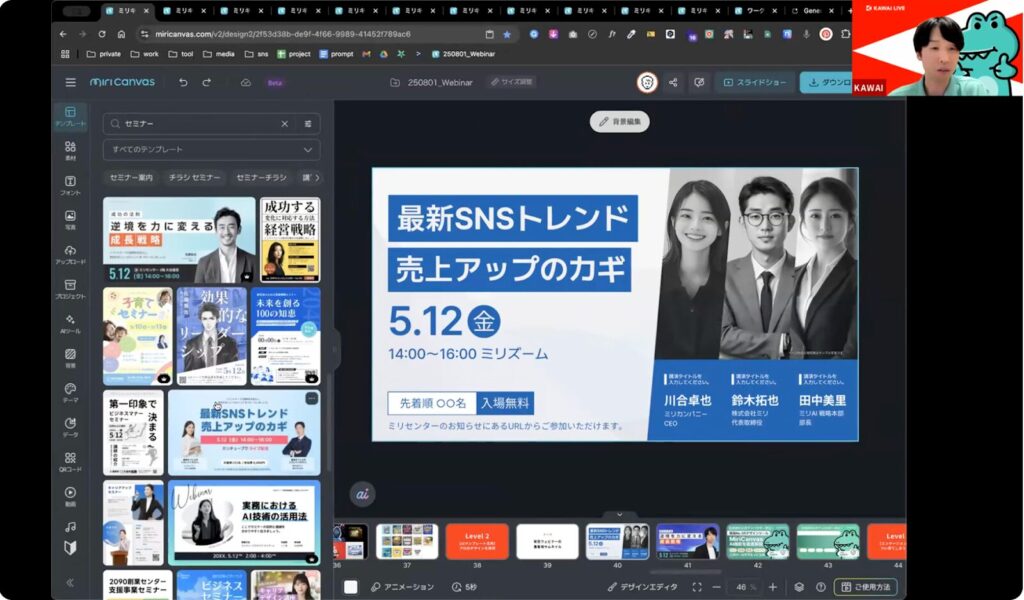Click the white background color swatch
This screenshot has height=600, width=1024.
(351, 587)
